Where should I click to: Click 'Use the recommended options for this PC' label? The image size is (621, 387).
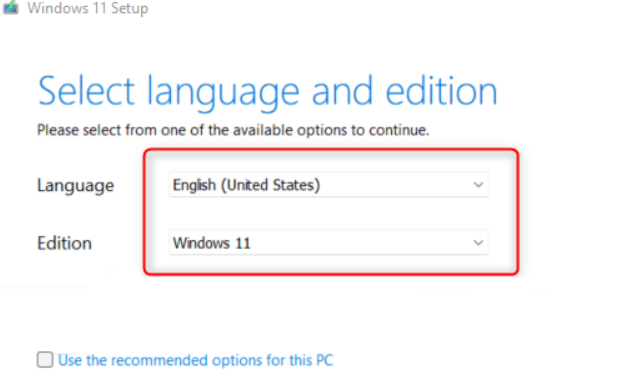196,360
